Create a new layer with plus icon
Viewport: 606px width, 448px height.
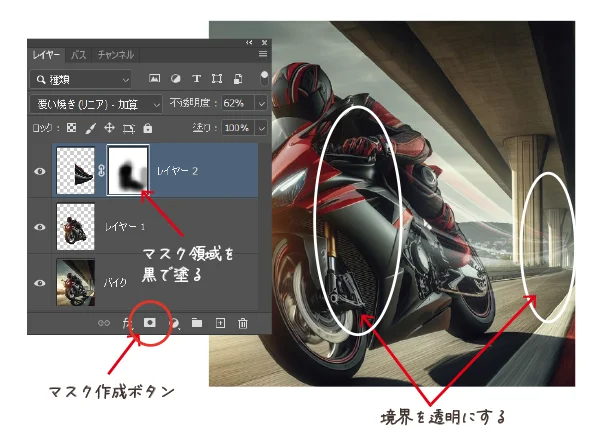pos(220,323)
